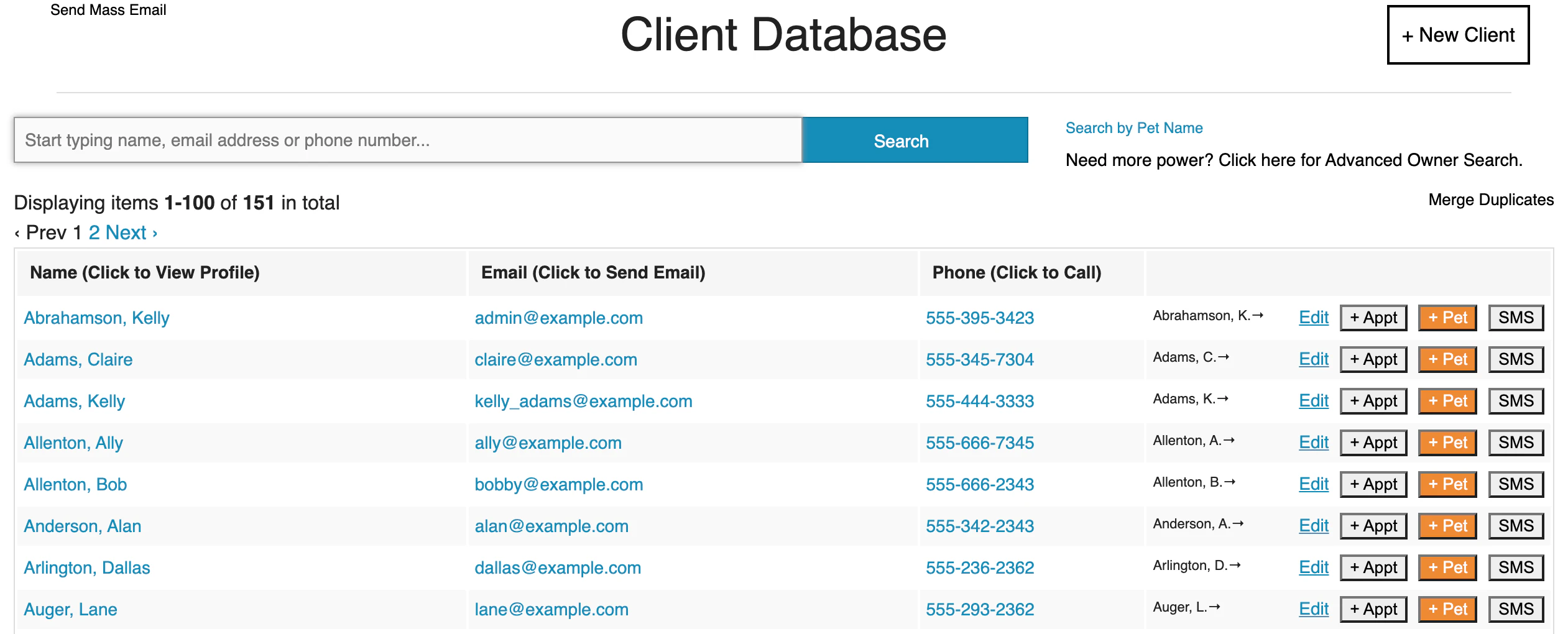The image size is (1568, 634).
Task: Click the Allenton, A. arrow shortcut
Action: 1194,441
